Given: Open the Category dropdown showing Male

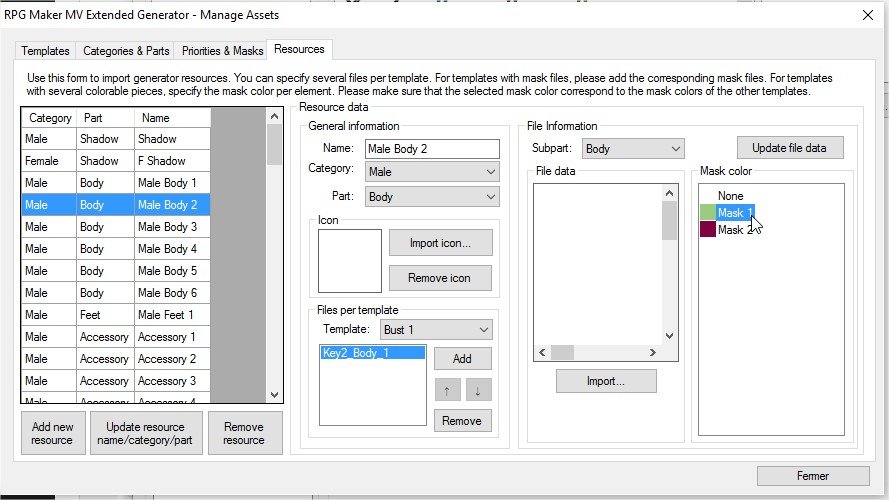Looking at the screenshot, I should tap(432, 172).
